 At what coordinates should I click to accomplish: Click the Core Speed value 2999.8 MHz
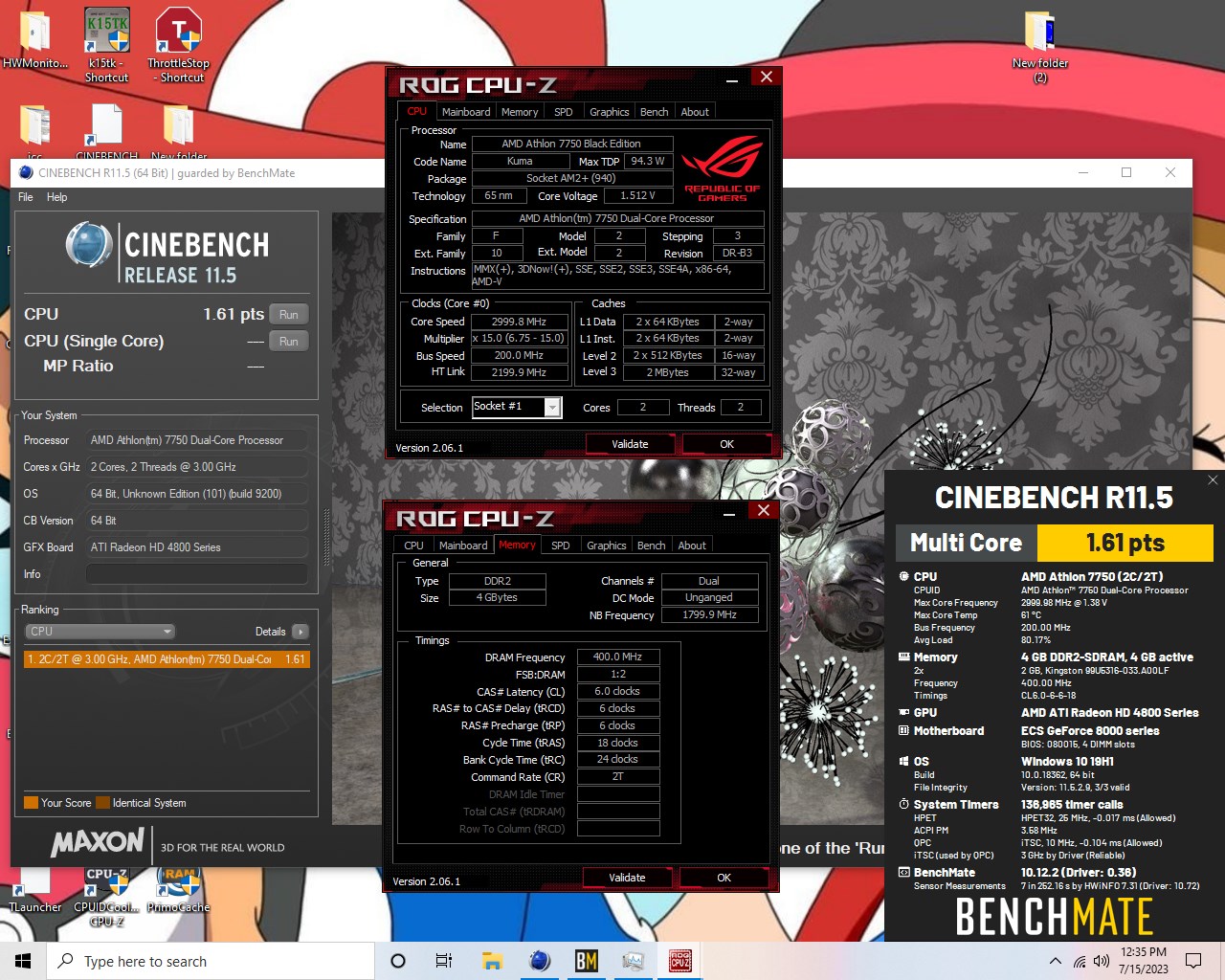coord(519,322)
